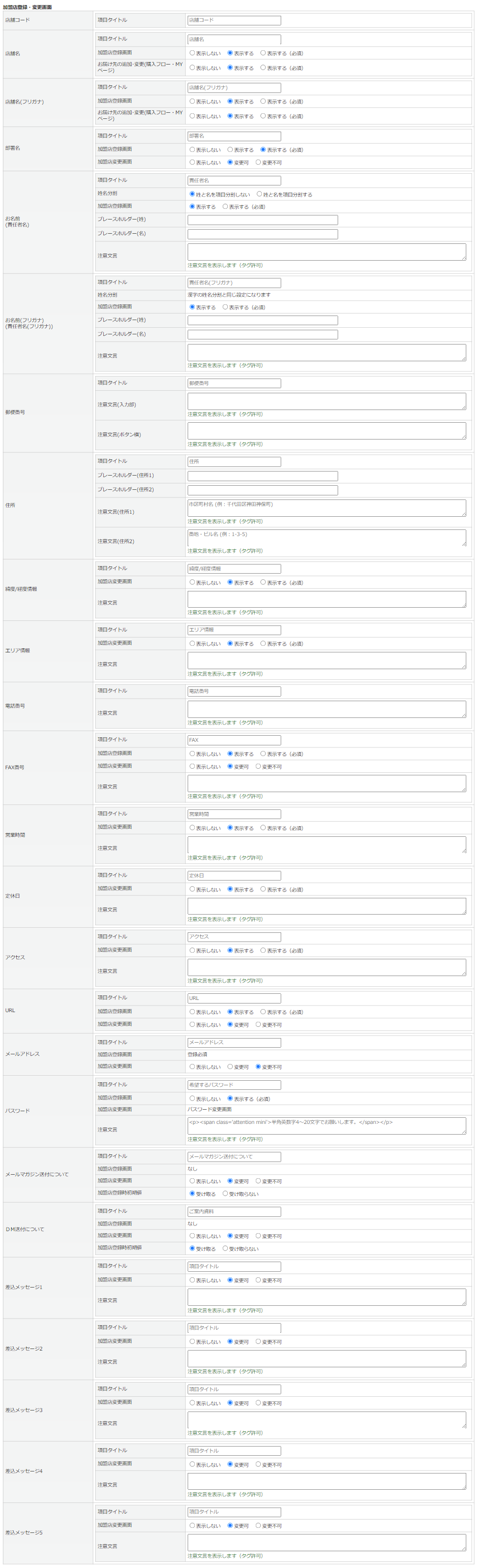
Task: Select 変更不可 for 差込メッセージ3
Action: coord(258,1403)
